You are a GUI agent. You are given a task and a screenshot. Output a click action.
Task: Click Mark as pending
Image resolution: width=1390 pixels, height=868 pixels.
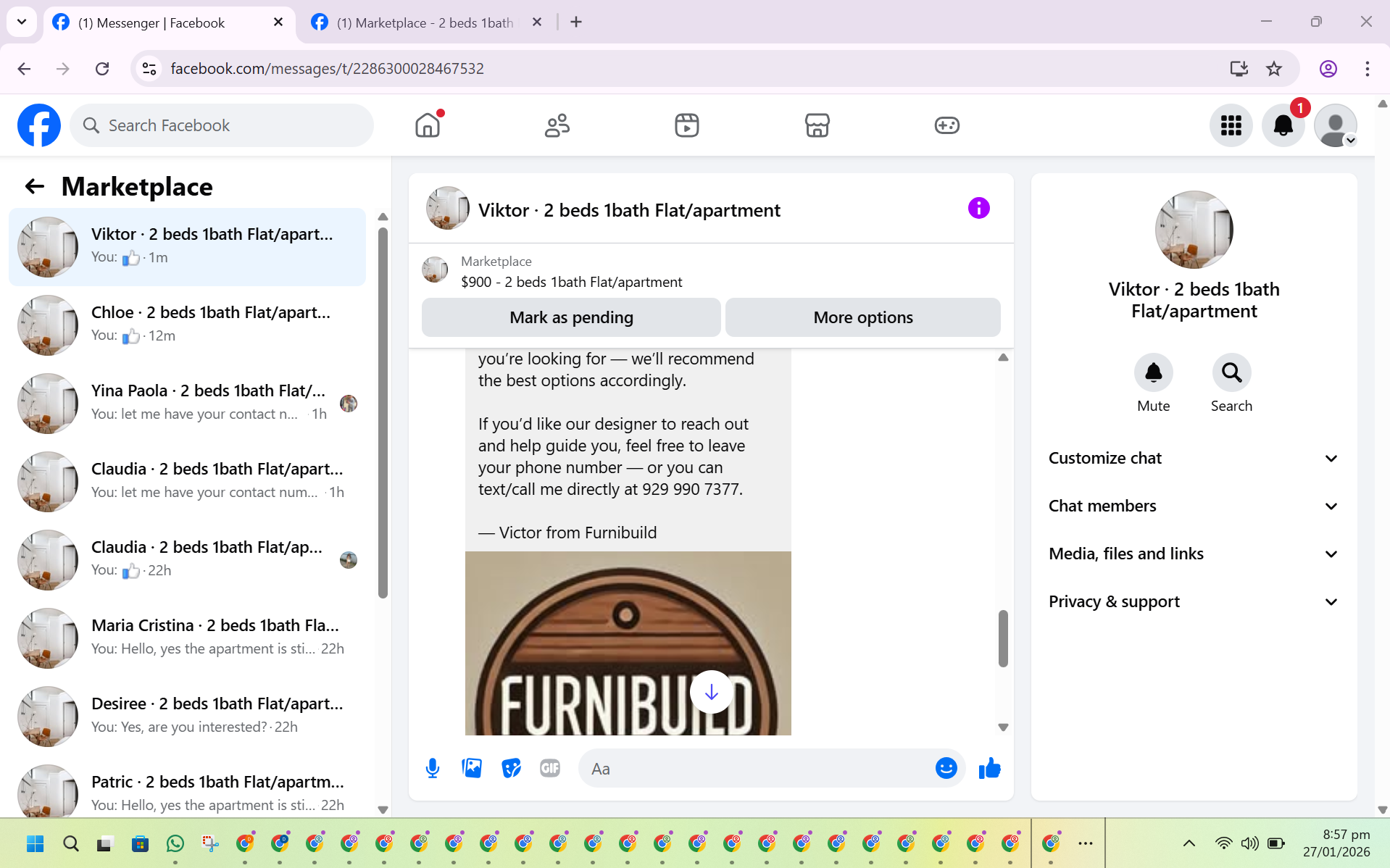[571, 317]
